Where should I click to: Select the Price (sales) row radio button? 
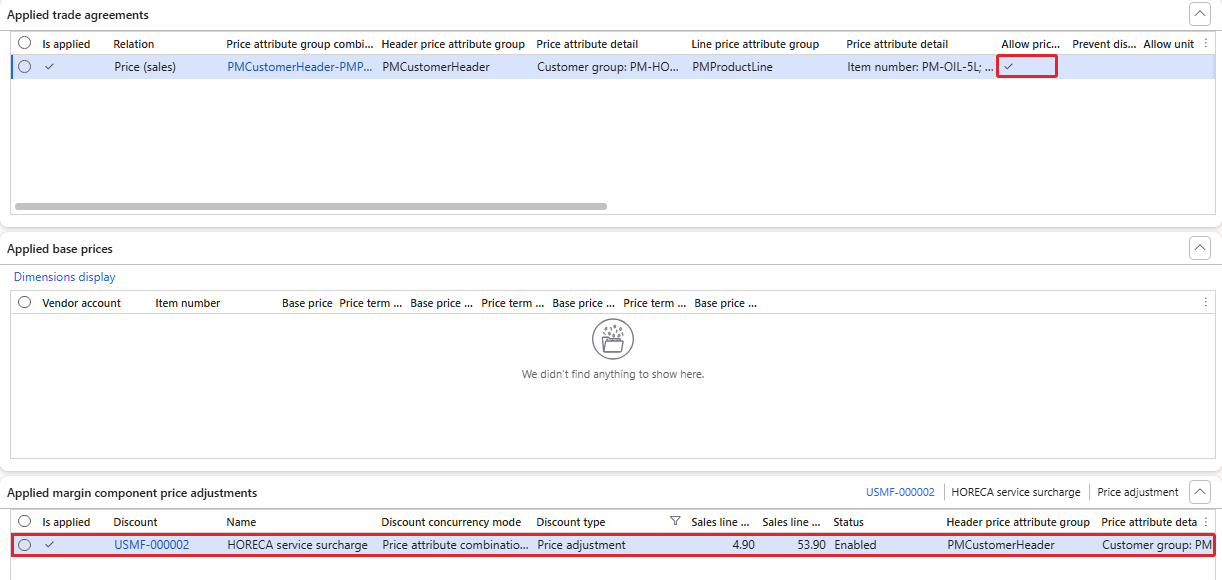[x=24, y=67]
